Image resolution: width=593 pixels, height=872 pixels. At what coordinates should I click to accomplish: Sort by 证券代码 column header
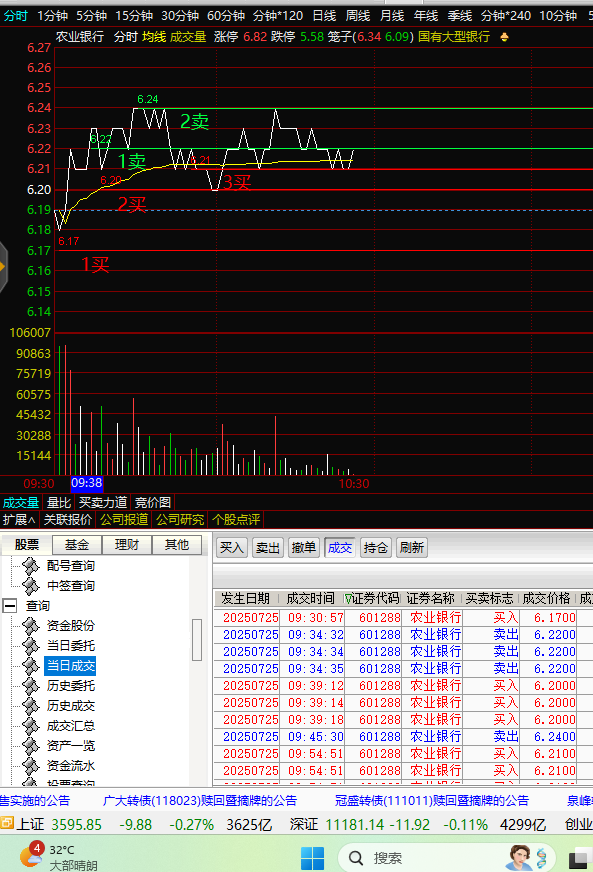pyautogui.click(x=372, y=598)
